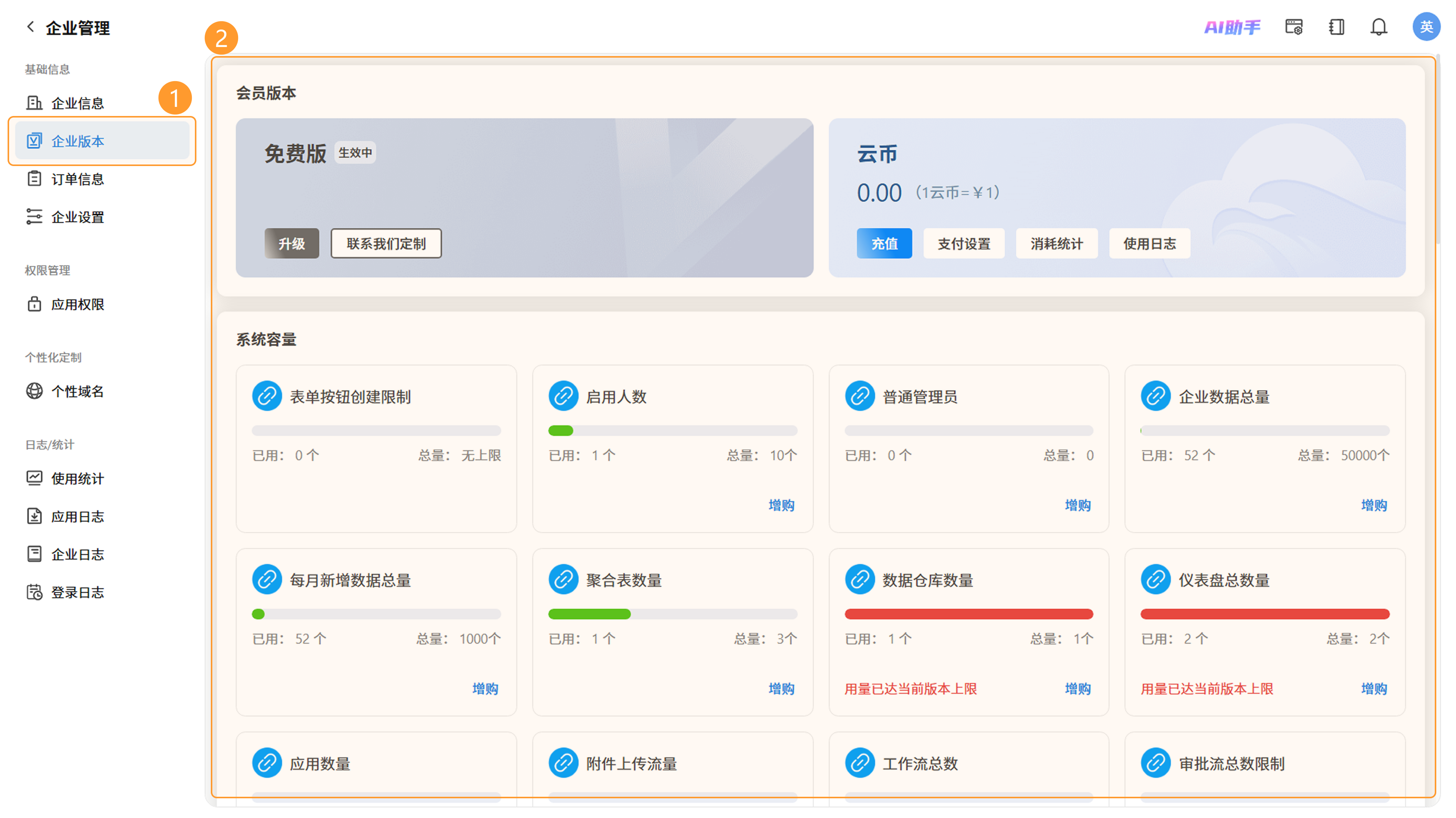This screenshot has height=818, width=1456.
Task: Click the link icon of 工作流总数
Action: point(860,763)
